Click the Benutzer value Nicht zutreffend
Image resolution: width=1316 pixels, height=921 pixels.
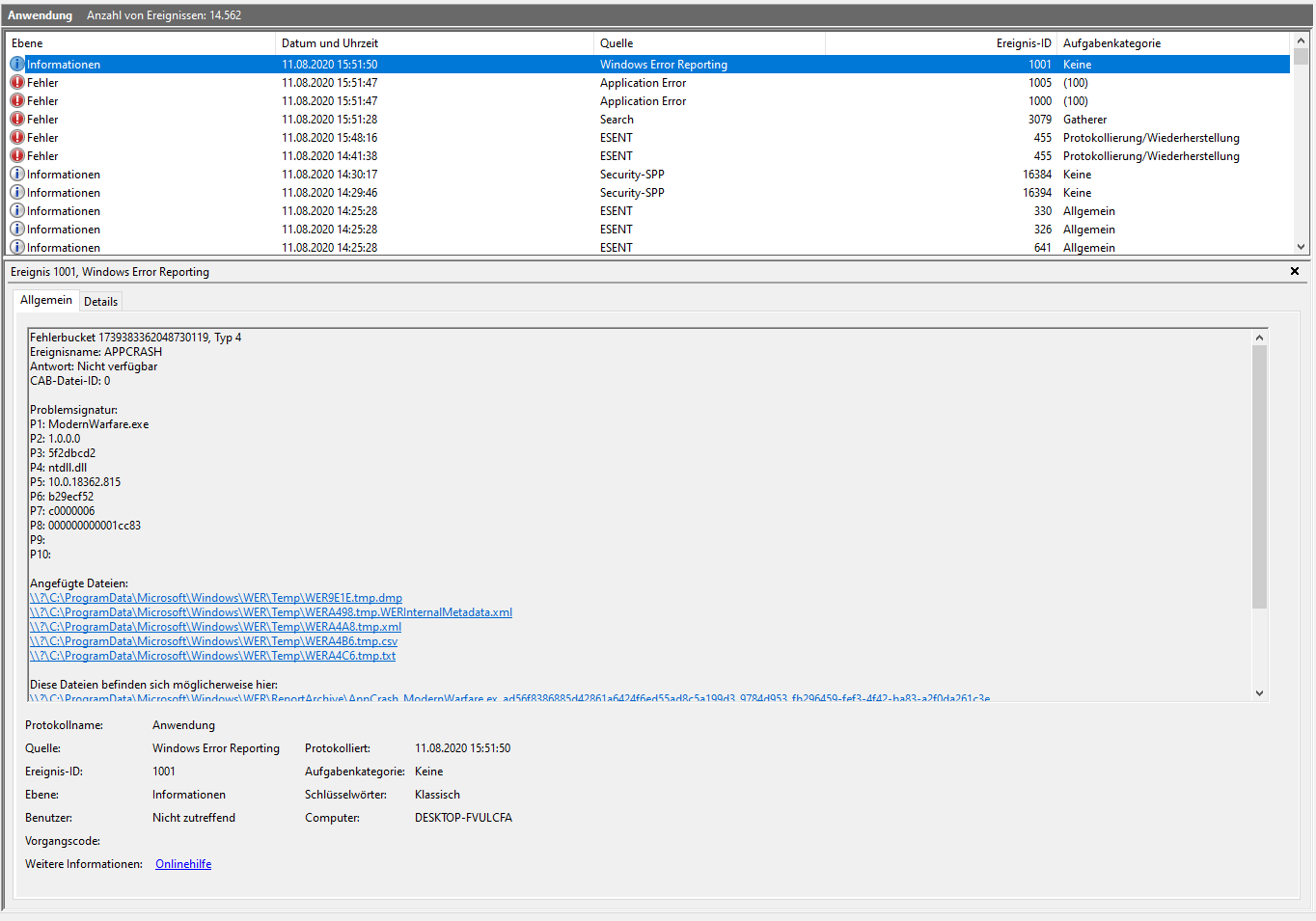[193, 818]
